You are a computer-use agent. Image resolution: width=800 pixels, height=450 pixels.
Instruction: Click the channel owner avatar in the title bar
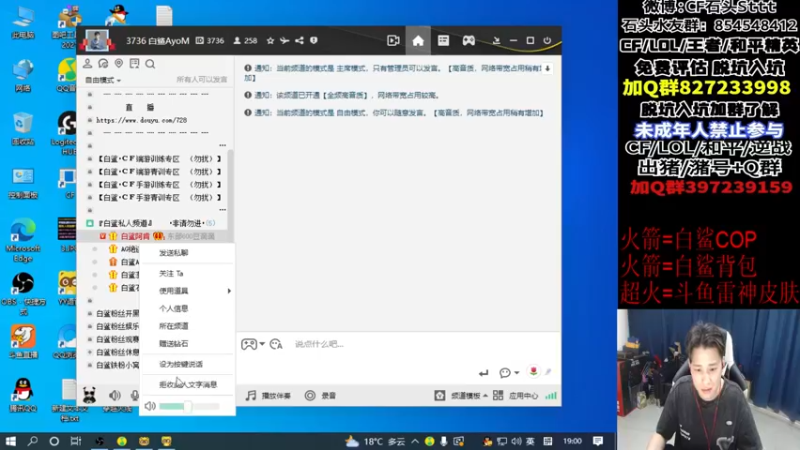click(97, 40)
